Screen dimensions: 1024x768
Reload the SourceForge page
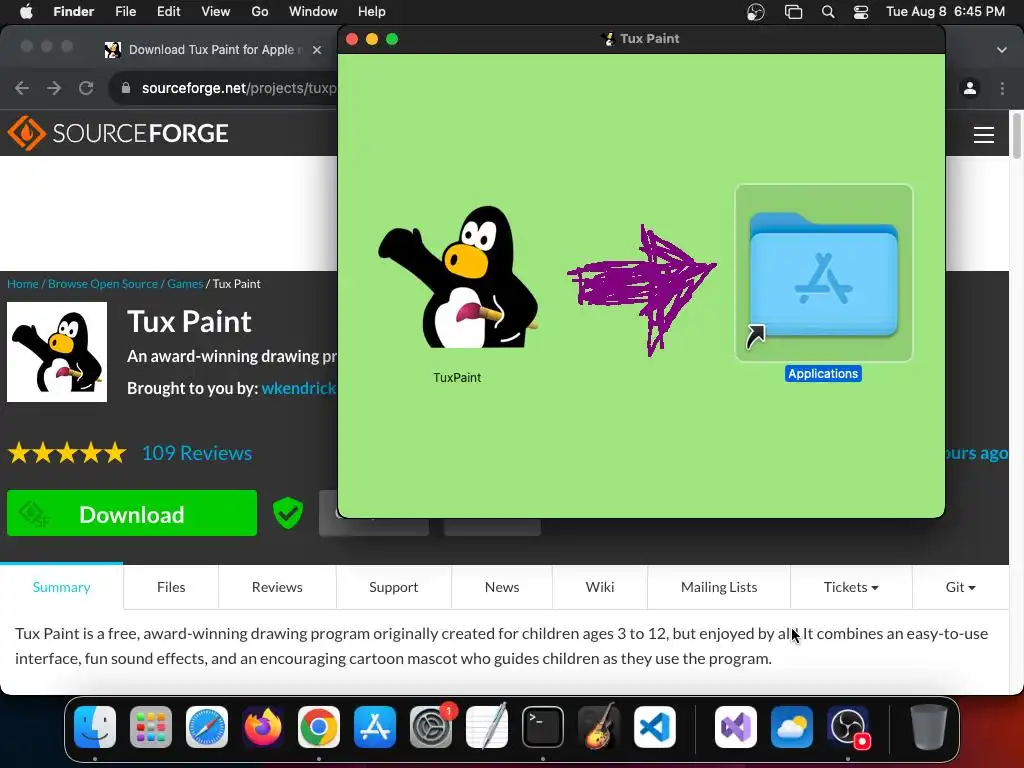[x=86, y=88]
